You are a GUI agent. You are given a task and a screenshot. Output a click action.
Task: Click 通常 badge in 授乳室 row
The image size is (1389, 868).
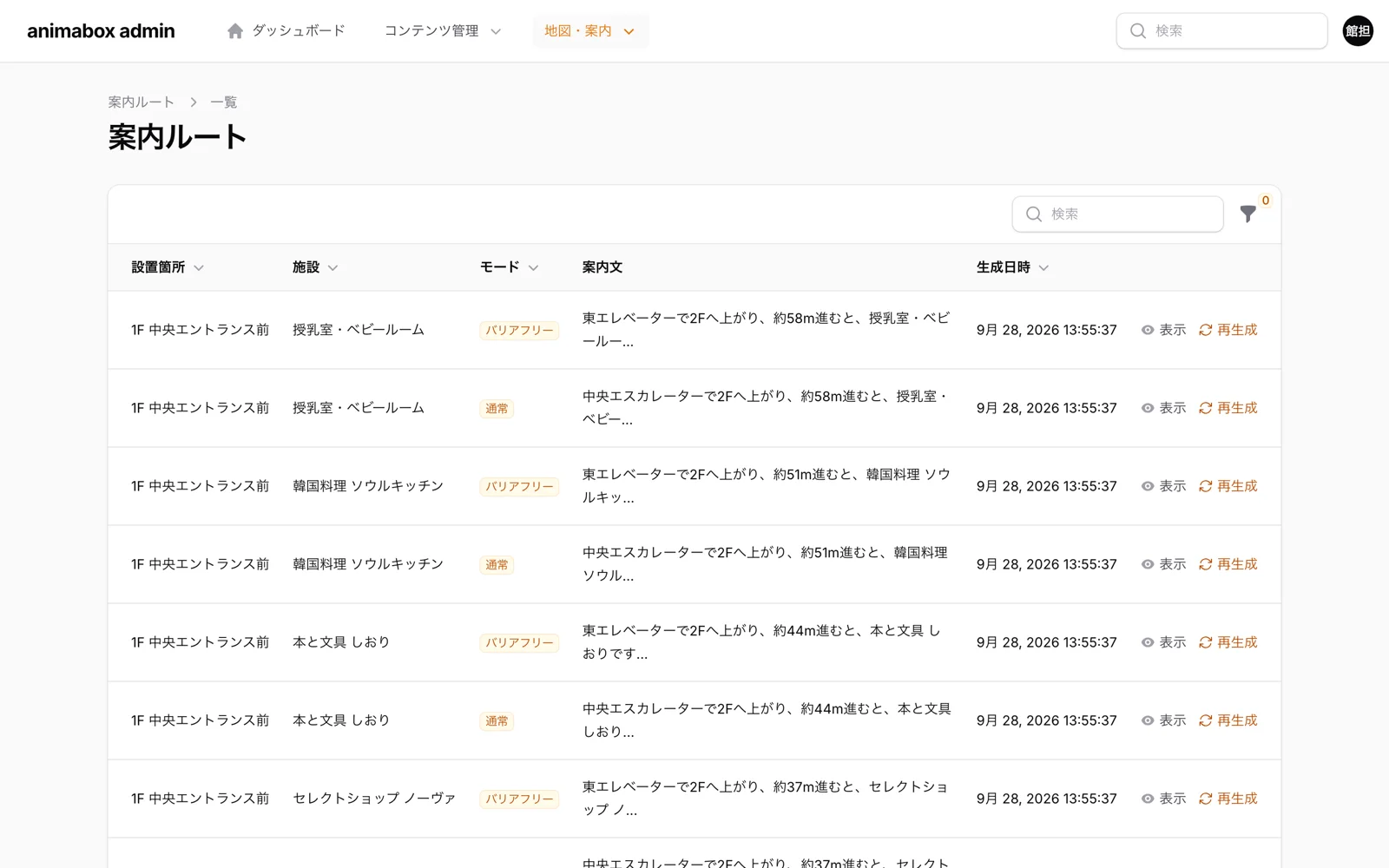click(x=497, y=409)
